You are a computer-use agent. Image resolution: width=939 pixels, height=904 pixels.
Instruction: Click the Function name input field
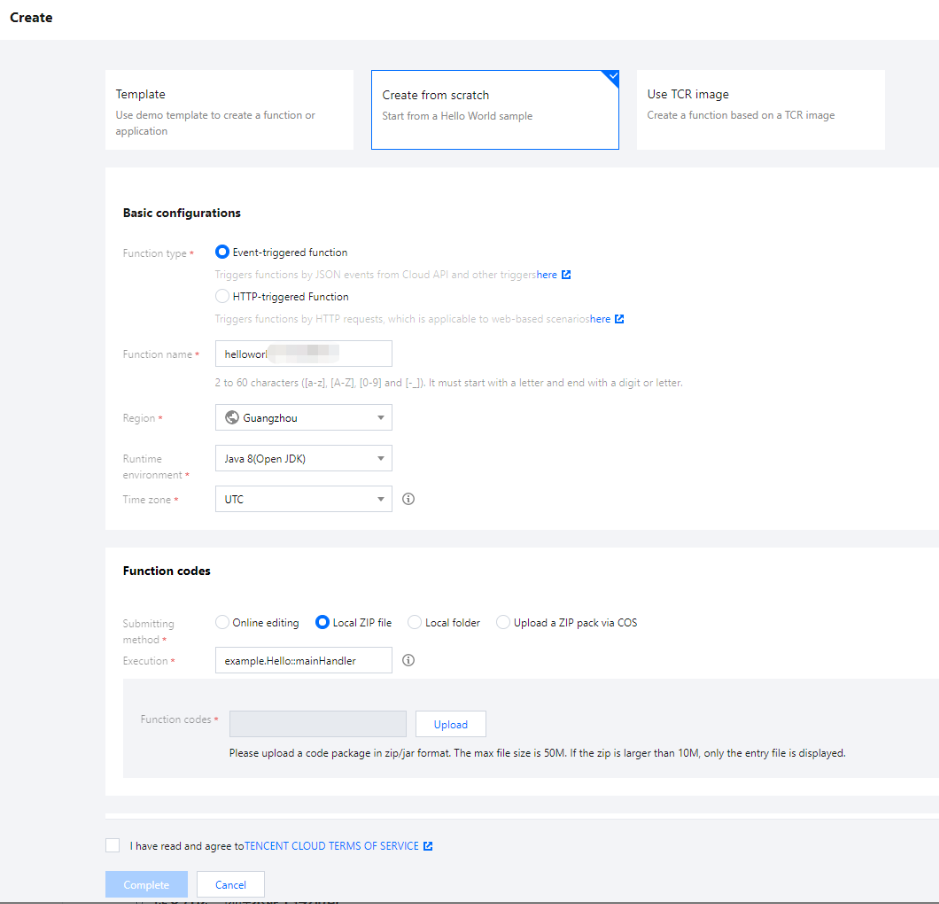click(303, 354)
